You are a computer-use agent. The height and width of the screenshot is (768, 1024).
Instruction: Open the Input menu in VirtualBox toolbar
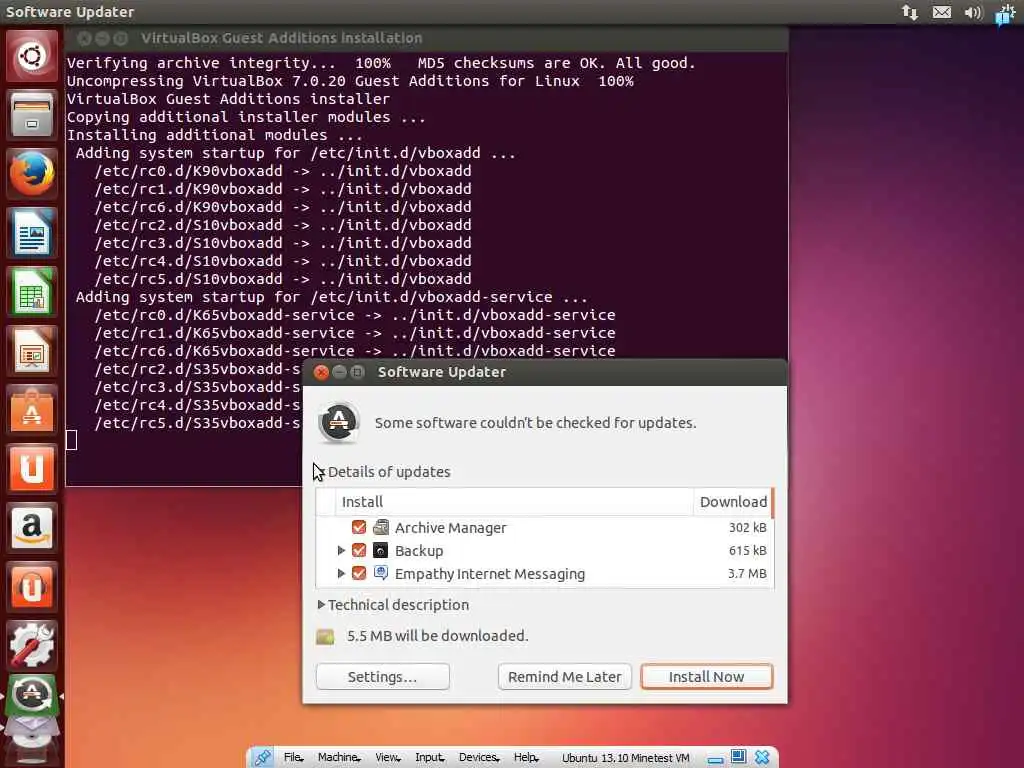coord(429,758)
